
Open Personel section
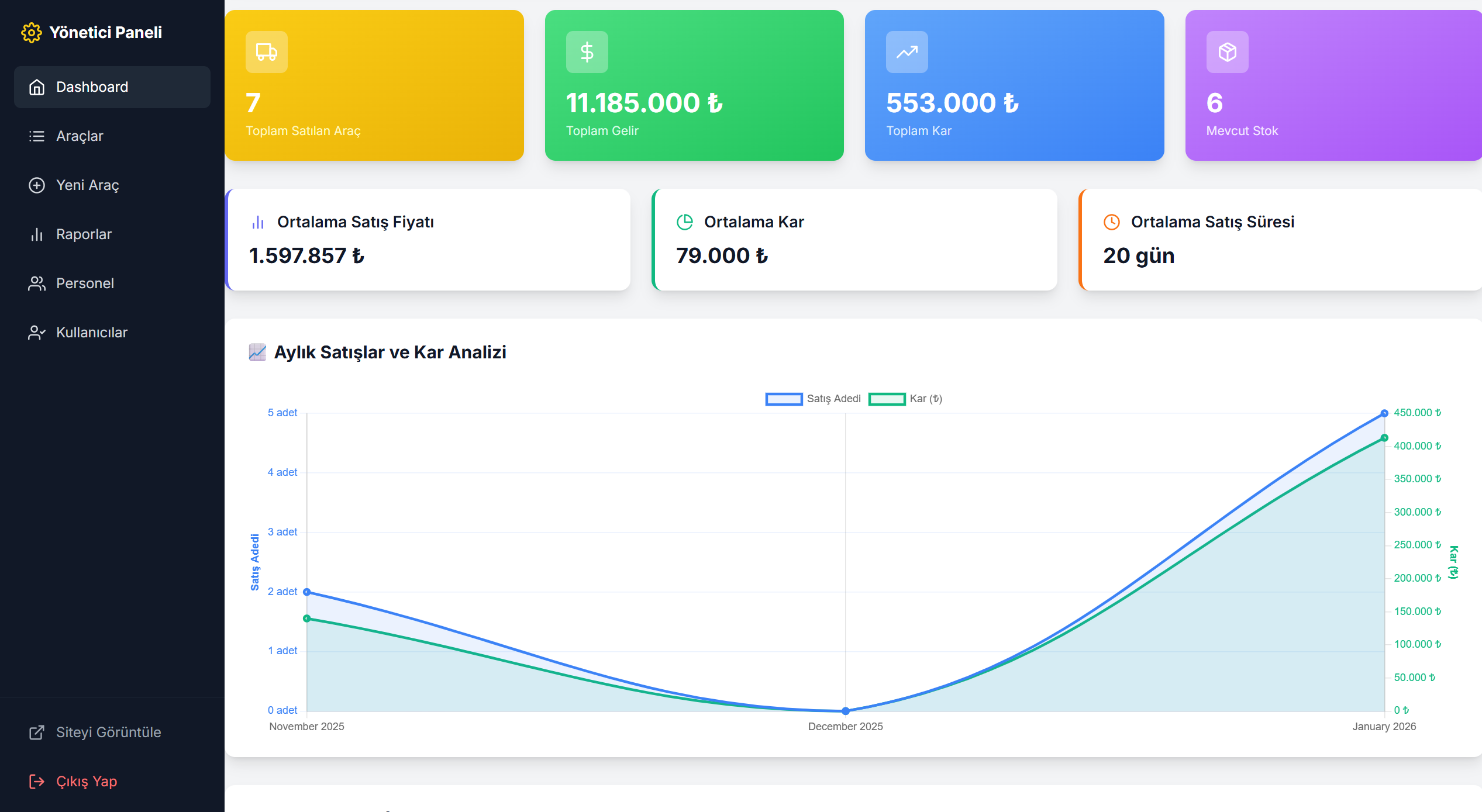click(85, 284)
